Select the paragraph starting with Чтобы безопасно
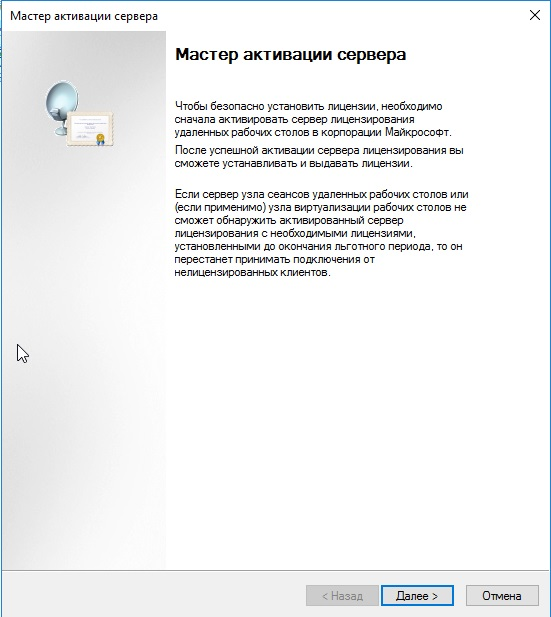The height and width of the screenshot is (617, 551). coord(313,119)
